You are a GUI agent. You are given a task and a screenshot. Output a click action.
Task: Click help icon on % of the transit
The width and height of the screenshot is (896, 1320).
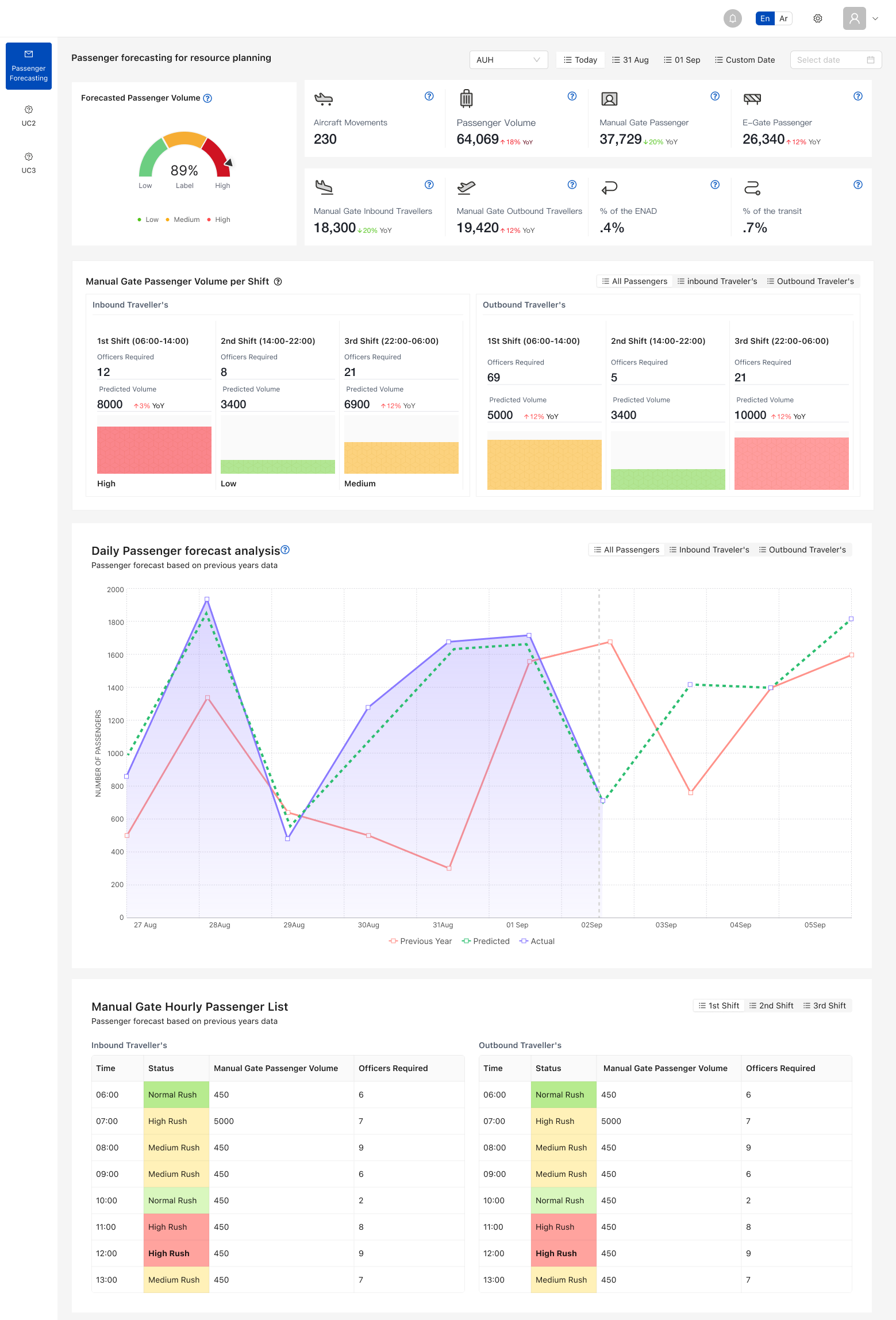point(858,185)
